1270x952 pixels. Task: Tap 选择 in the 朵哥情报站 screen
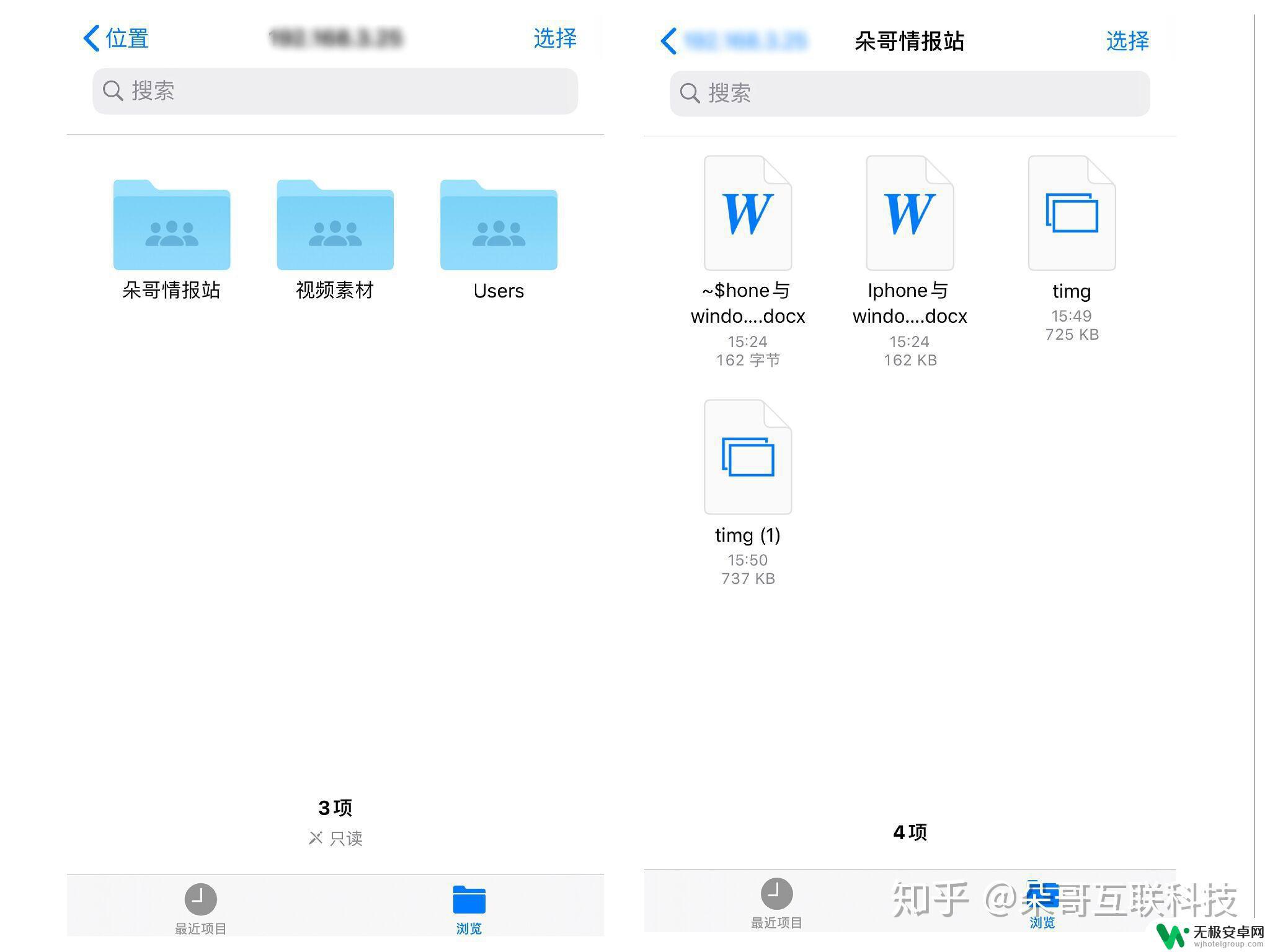click(x=1127, y=41)
